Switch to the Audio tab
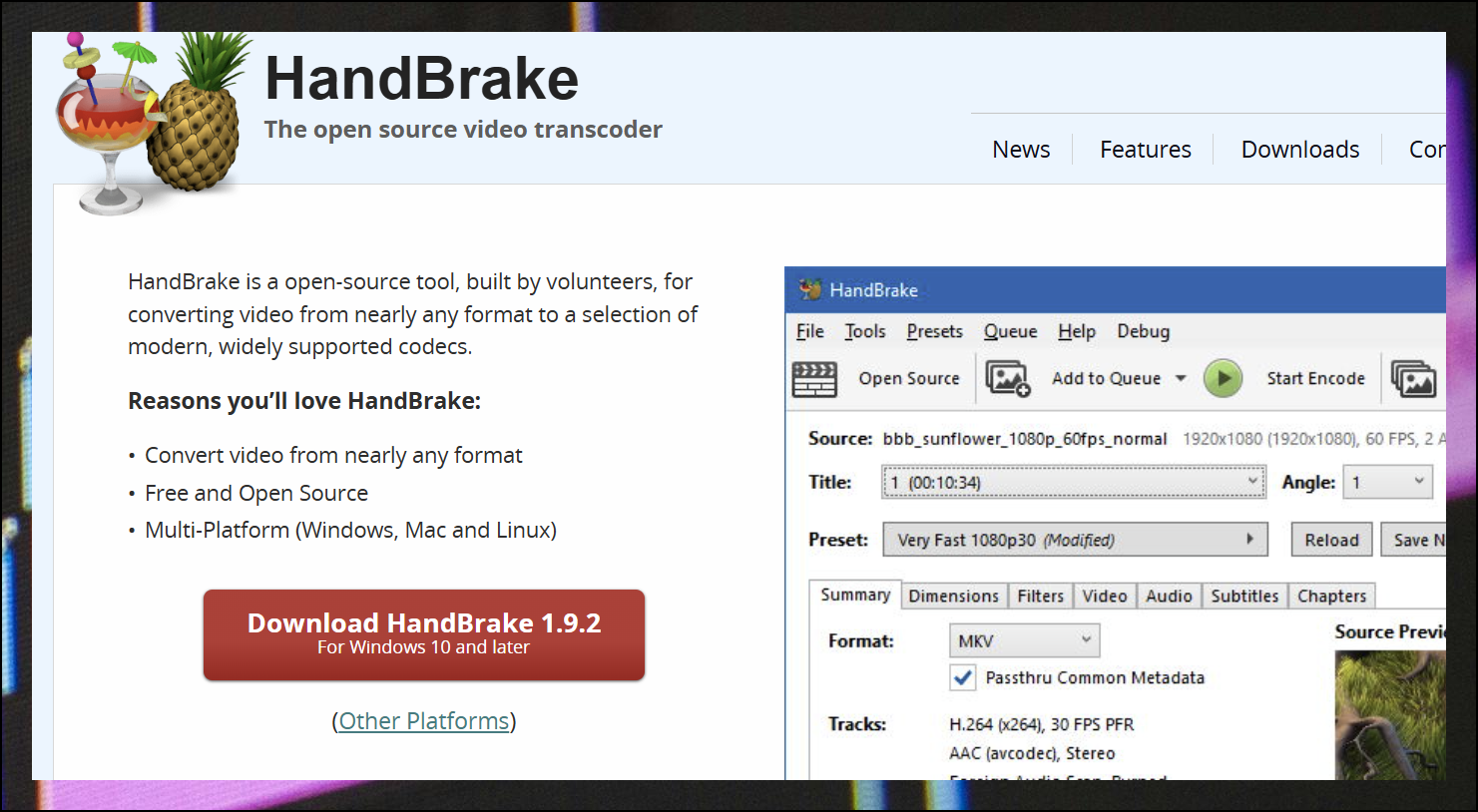Image resolution: width=1478 pixels, height=812 pixels. click(x=1169, y=596)
